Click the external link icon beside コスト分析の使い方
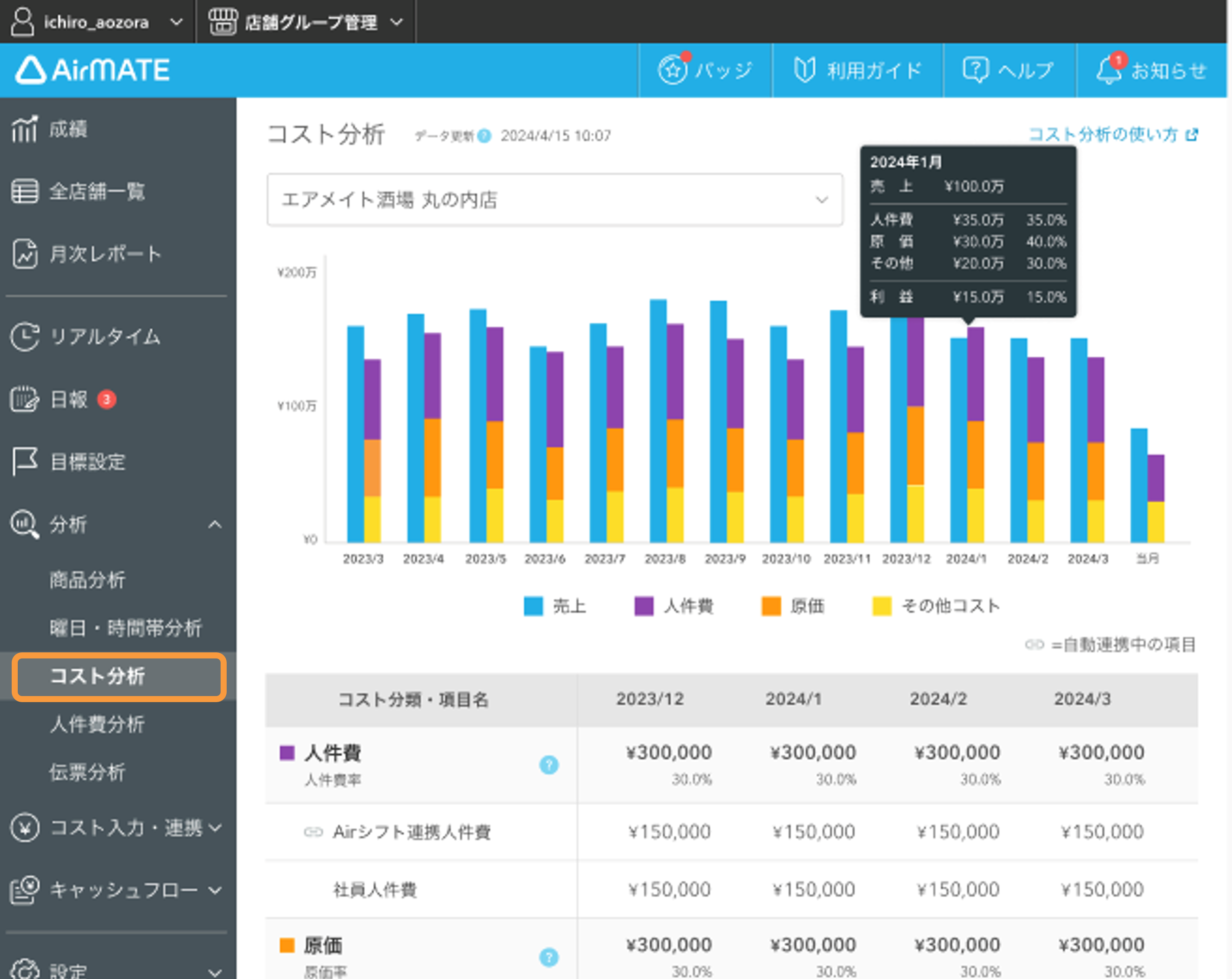This screenshot has width=1232, height=979. pos(1191,135)
